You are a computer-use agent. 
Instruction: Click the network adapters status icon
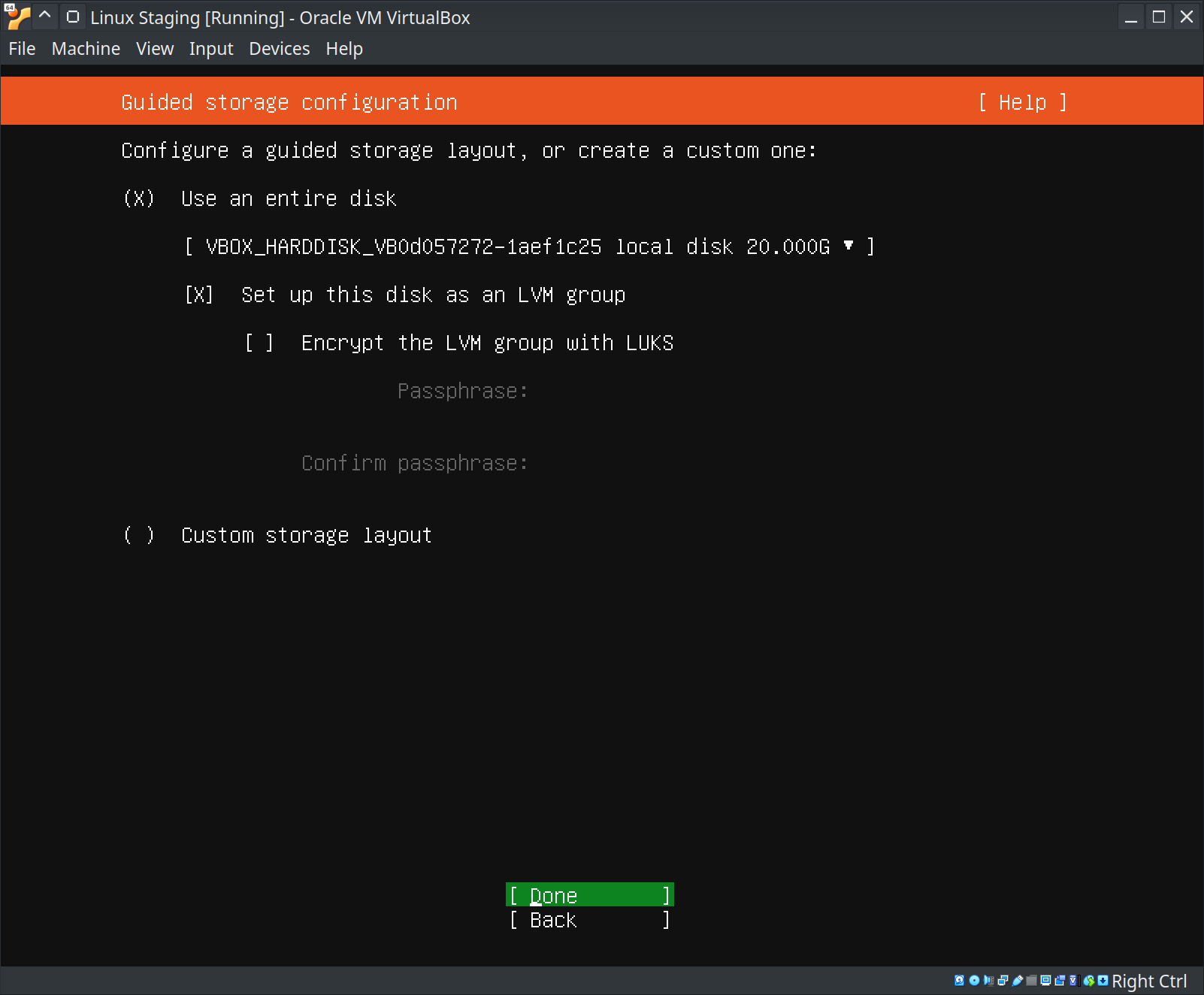tap(1003, 980)
